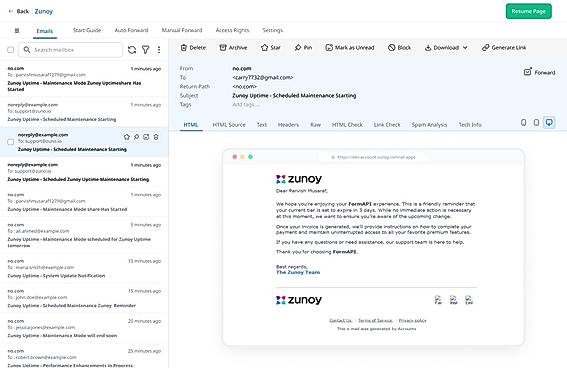Open email 'Maintenance Mode will end soon'
567x368 pixels.
point(84,328)
